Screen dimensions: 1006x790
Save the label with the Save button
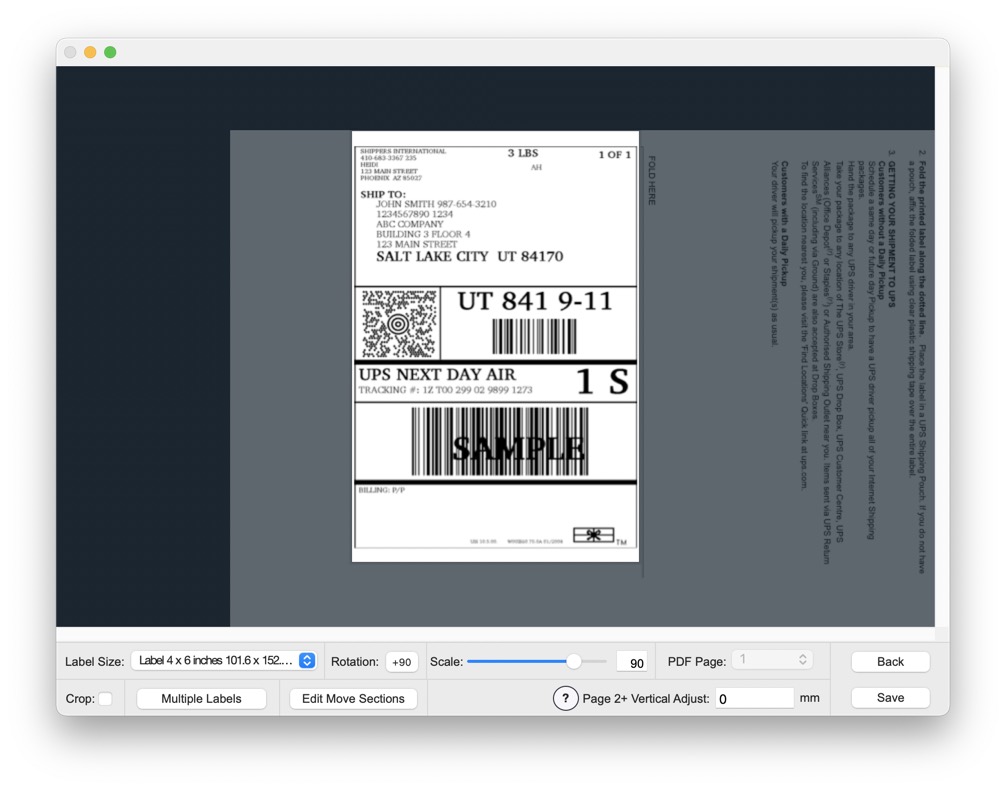(x=890, y=698)
